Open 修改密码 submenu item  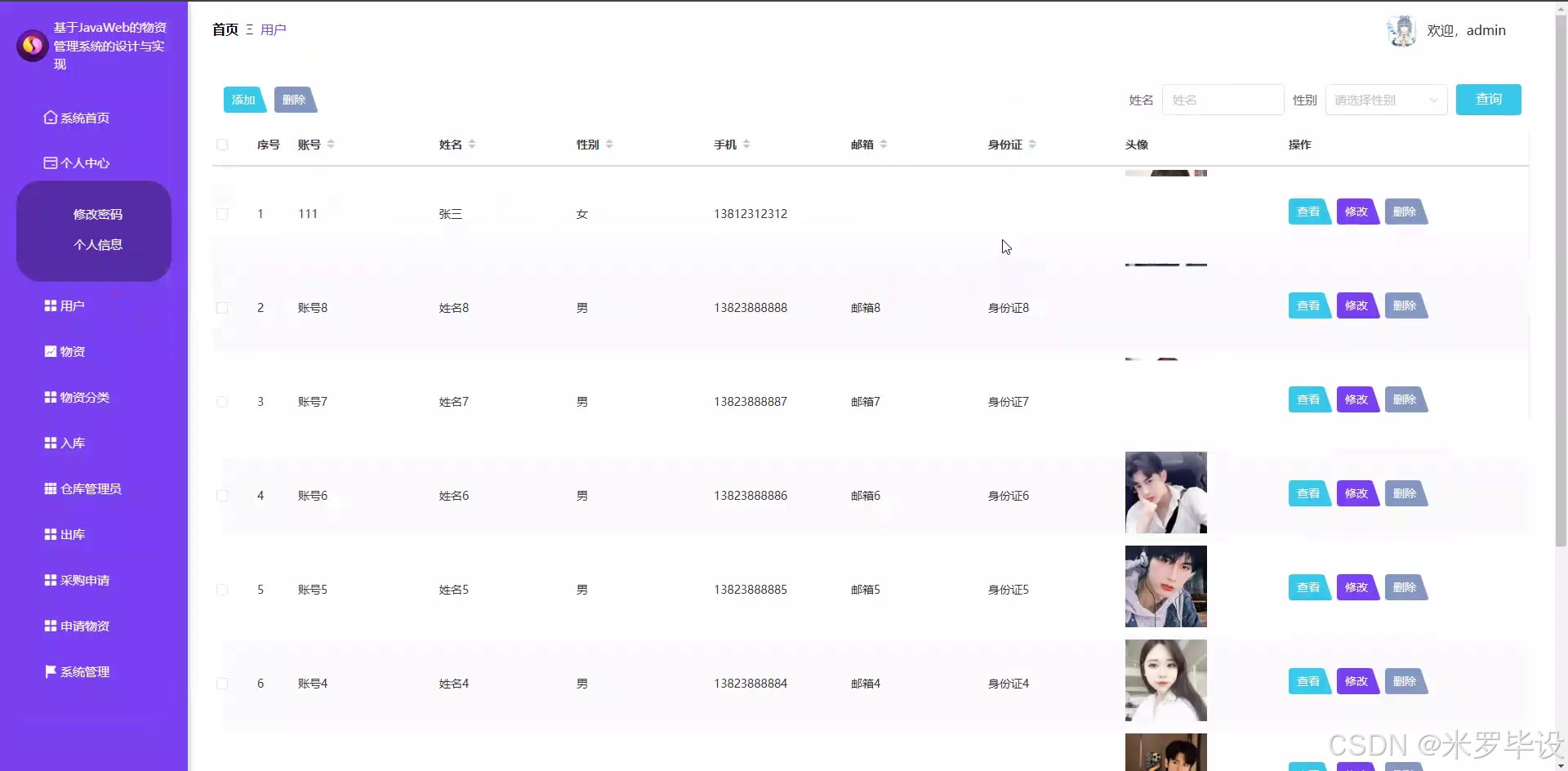[x=98, y=214]
